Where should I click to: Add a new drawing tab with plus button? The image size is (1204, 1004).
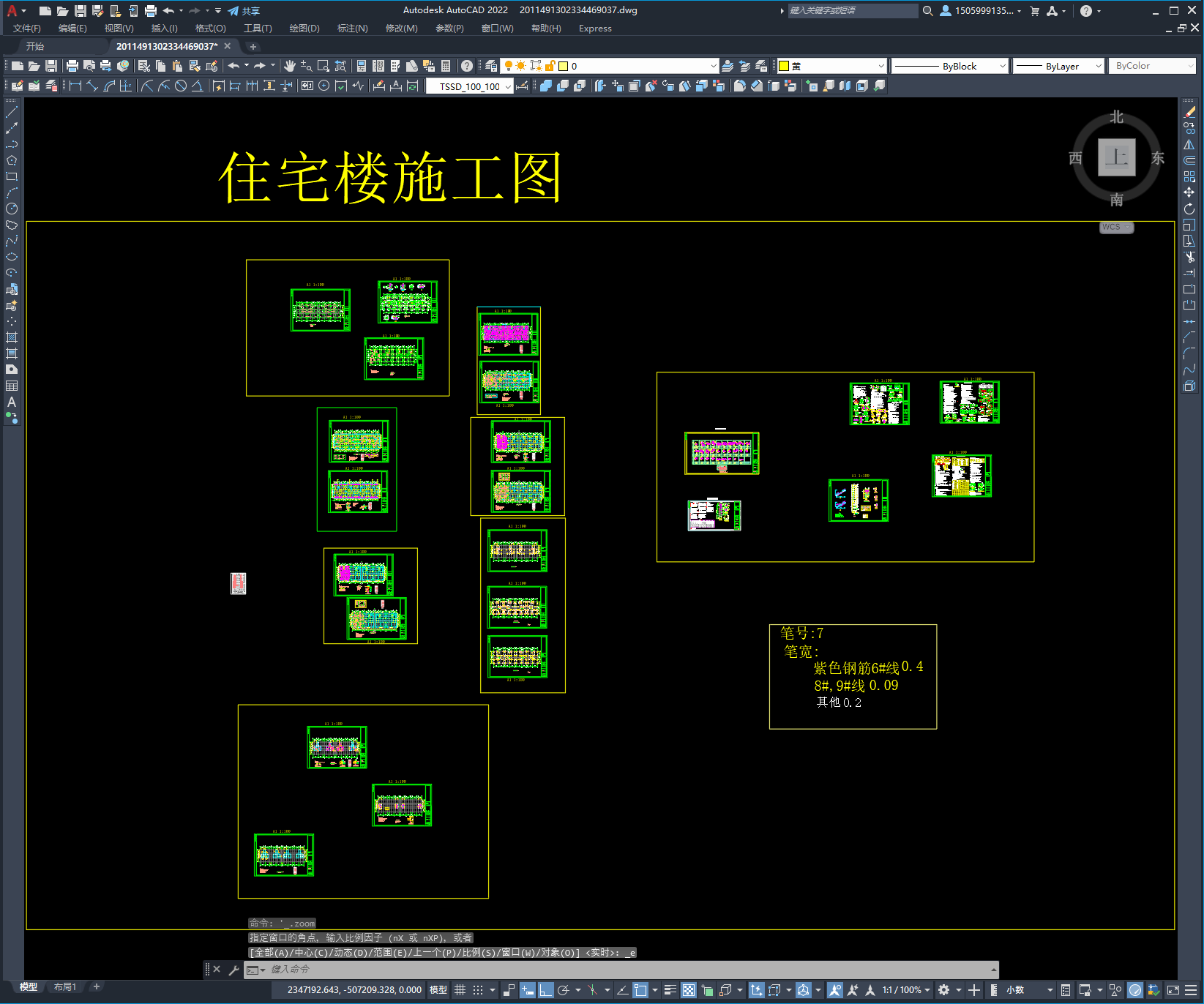[253, 47]
